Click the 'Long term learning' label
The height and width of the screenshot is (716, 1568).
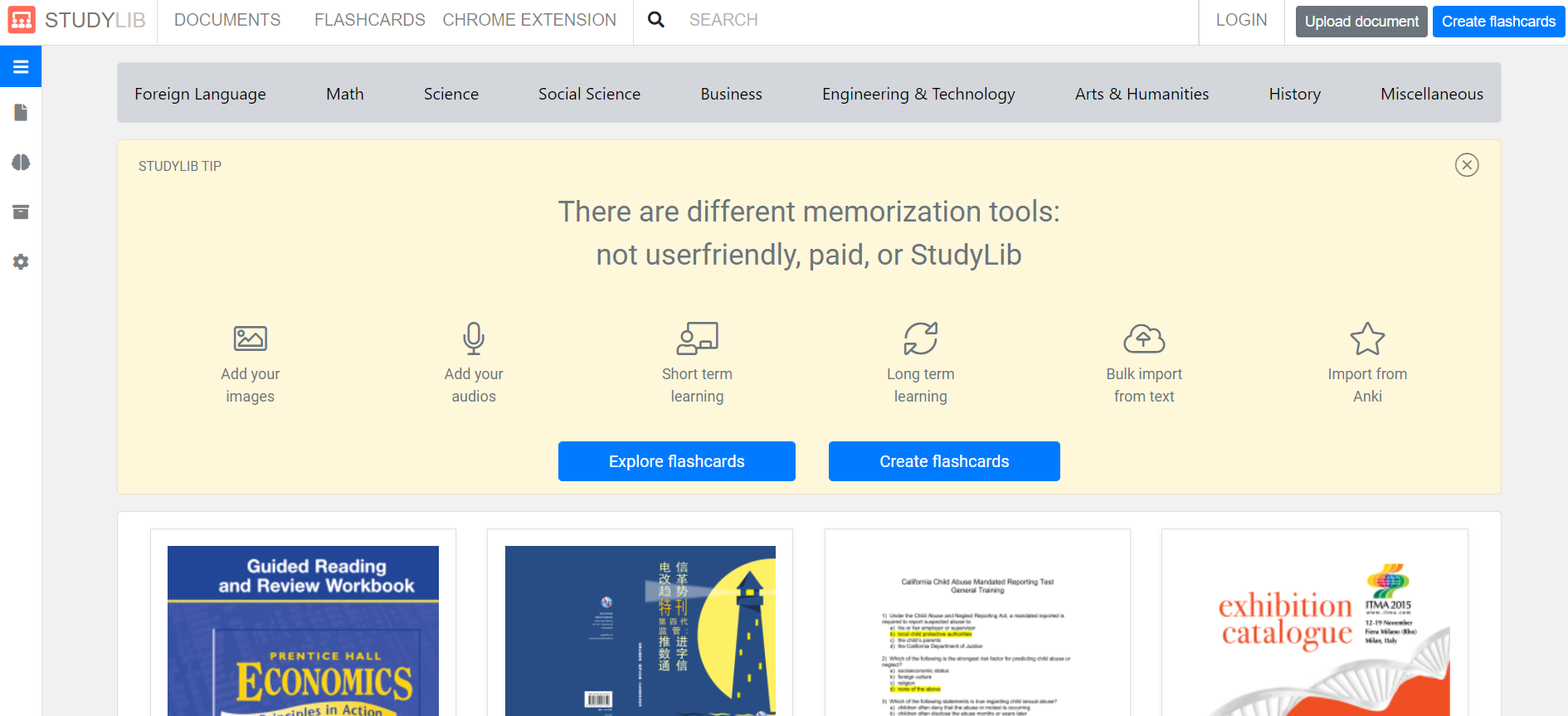(x=921, y=385)
